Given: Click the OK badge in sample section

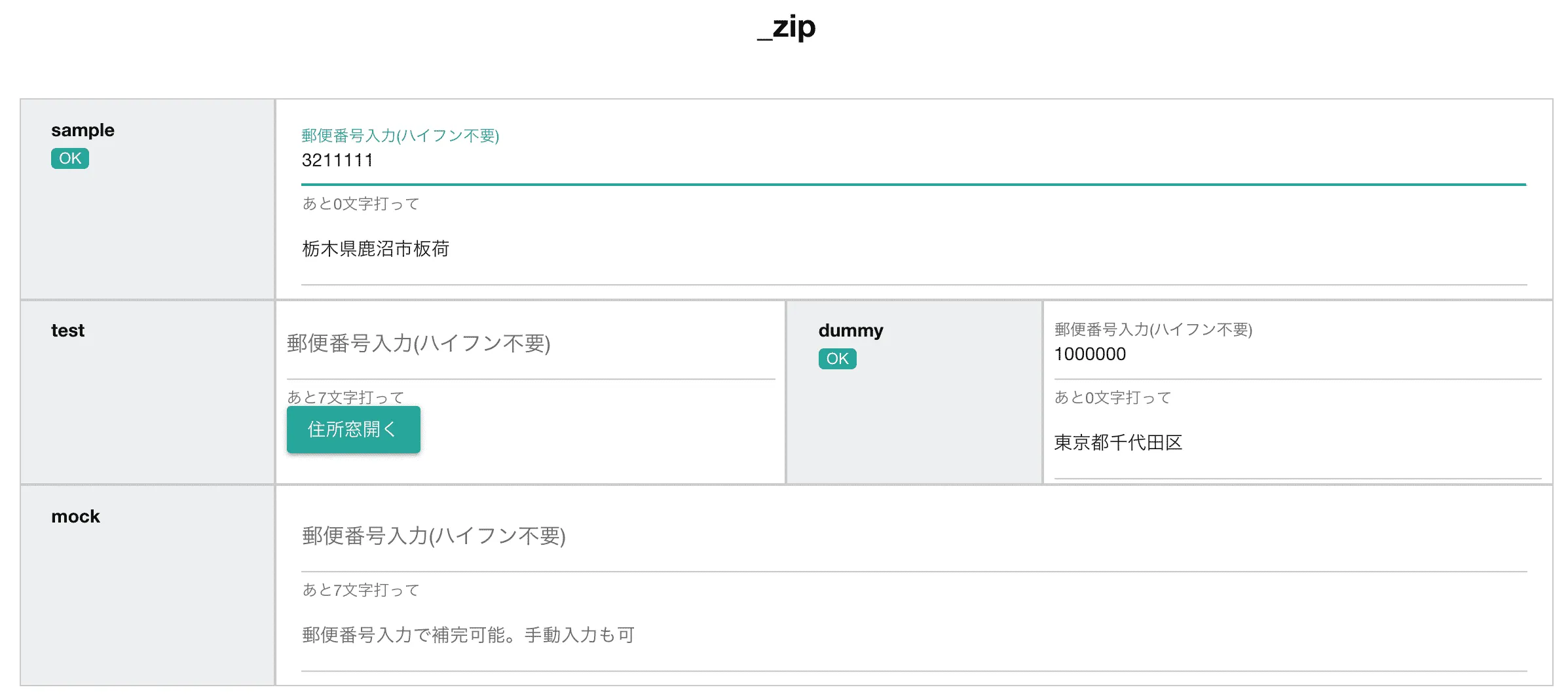Looking at the screenshot, I should [x=69, y=158].
